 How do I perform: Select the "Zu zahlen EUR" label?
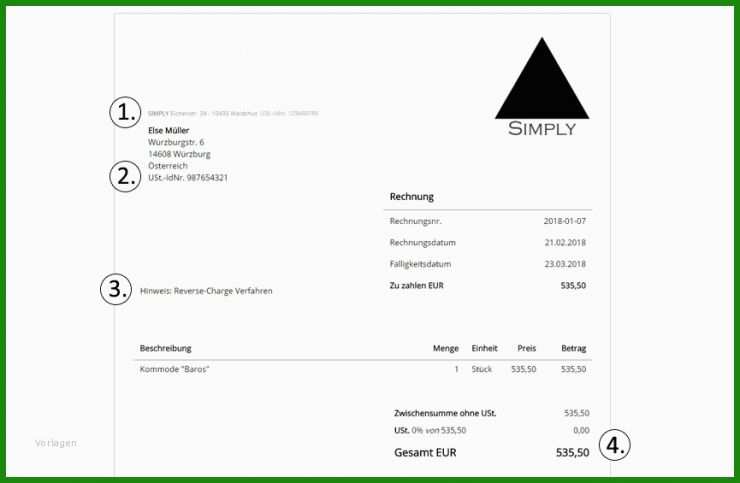[416, 285]
